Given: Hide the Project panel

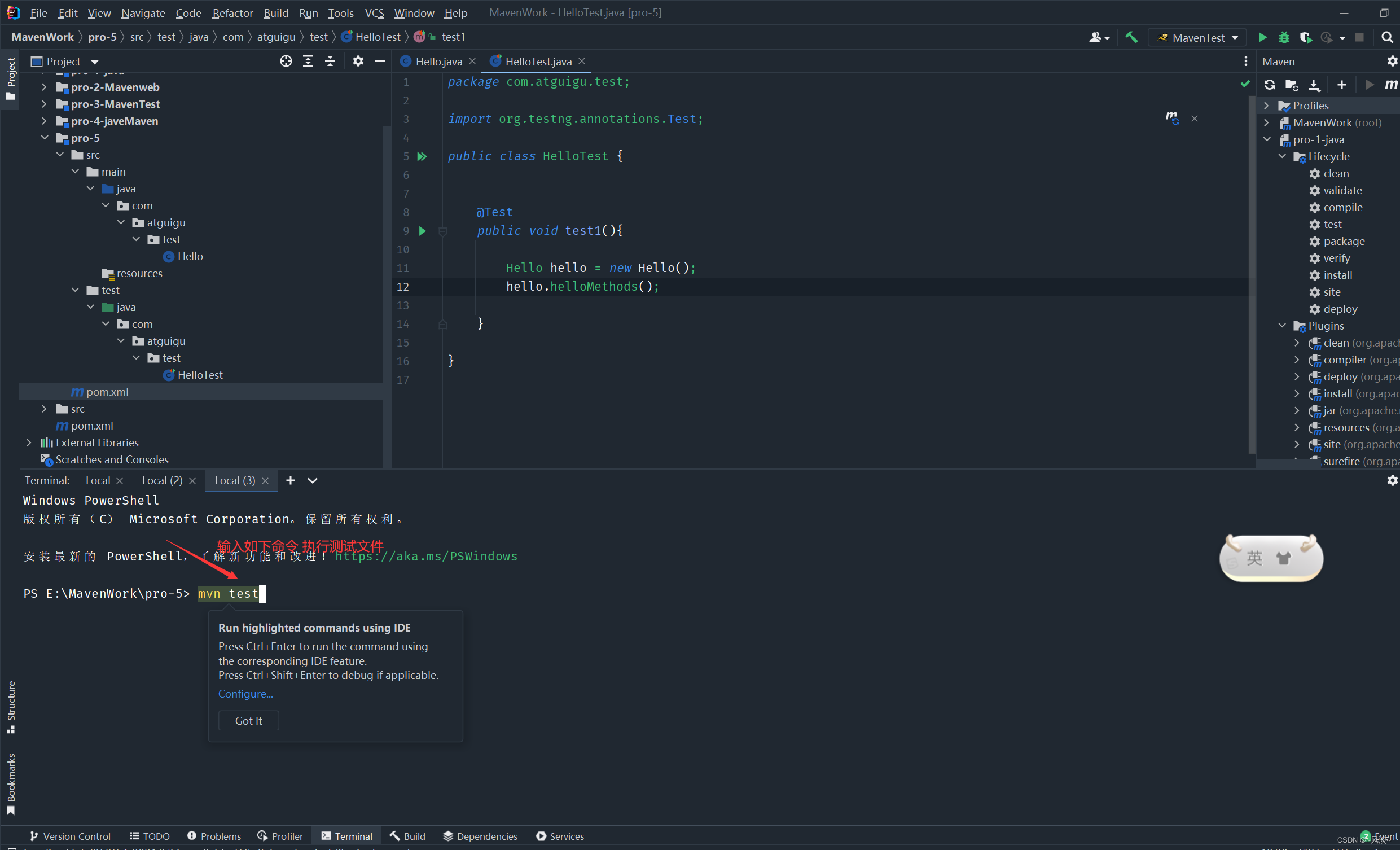Looking at the screenshot, I should coord(380,62).
